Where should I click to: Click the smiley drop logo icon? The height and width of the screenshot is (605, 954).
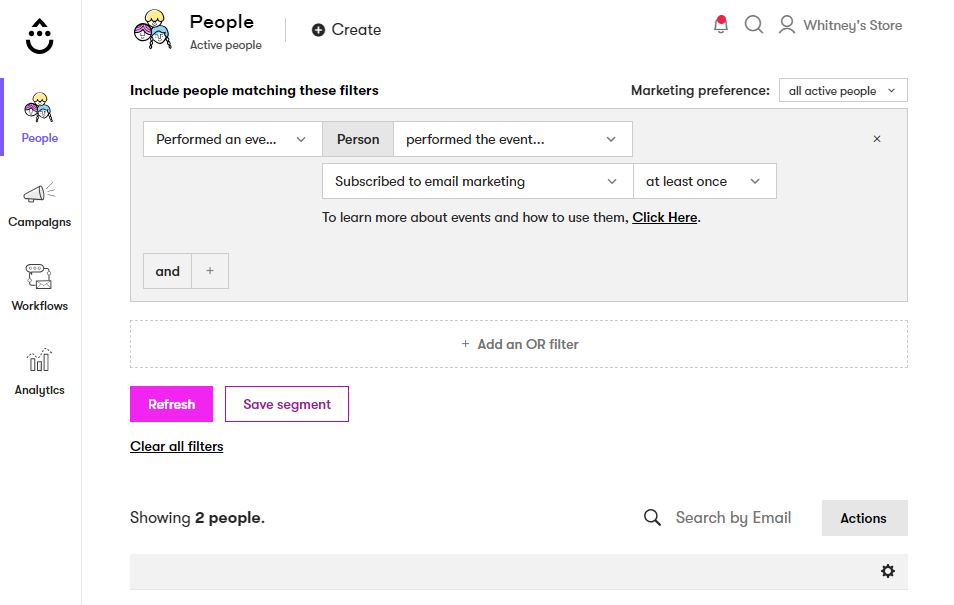(x=40, y=35)
